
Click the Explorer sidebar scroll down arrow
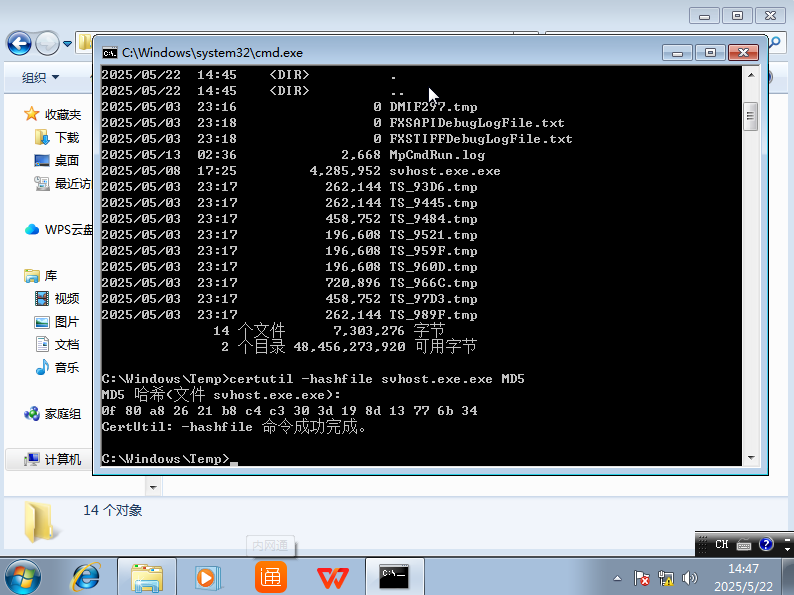[153, 488]
